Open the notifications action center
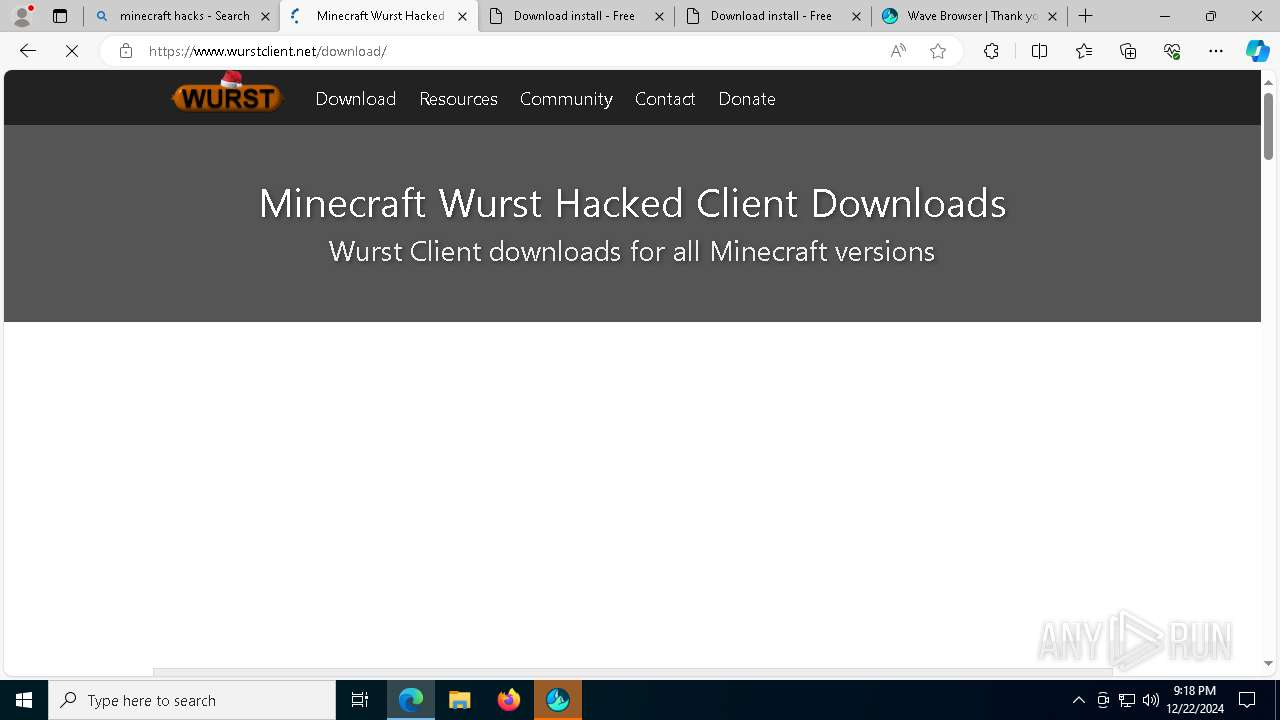 (x=1247, y=700)
